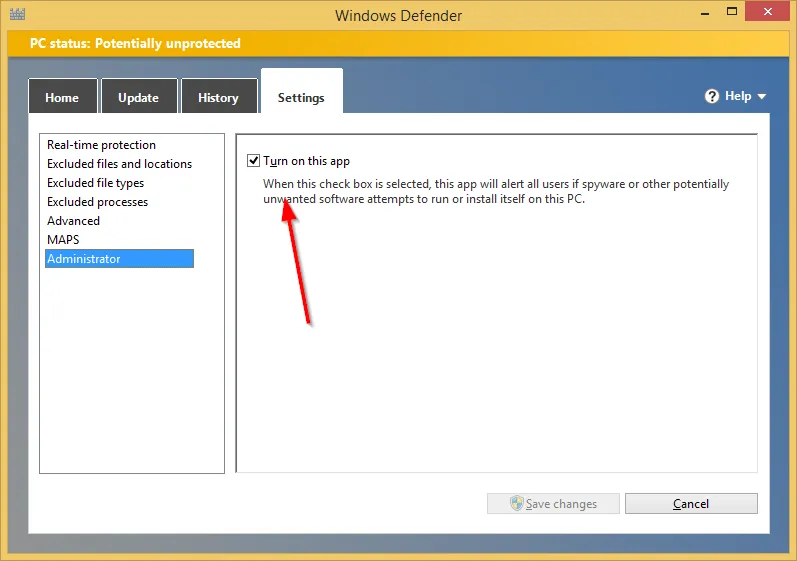The width and height of the screenshot is (797, 561).
Task: Switch to the Home tab
Action: [62, 97]
